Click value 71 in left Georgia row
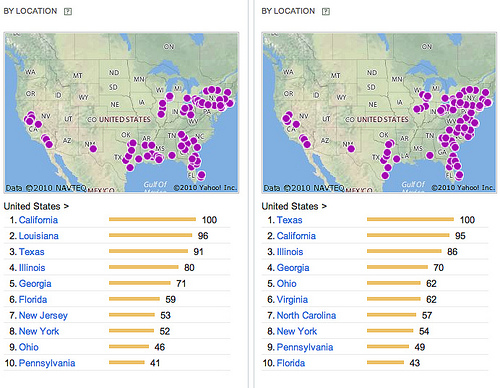 (x=181, y=284)
